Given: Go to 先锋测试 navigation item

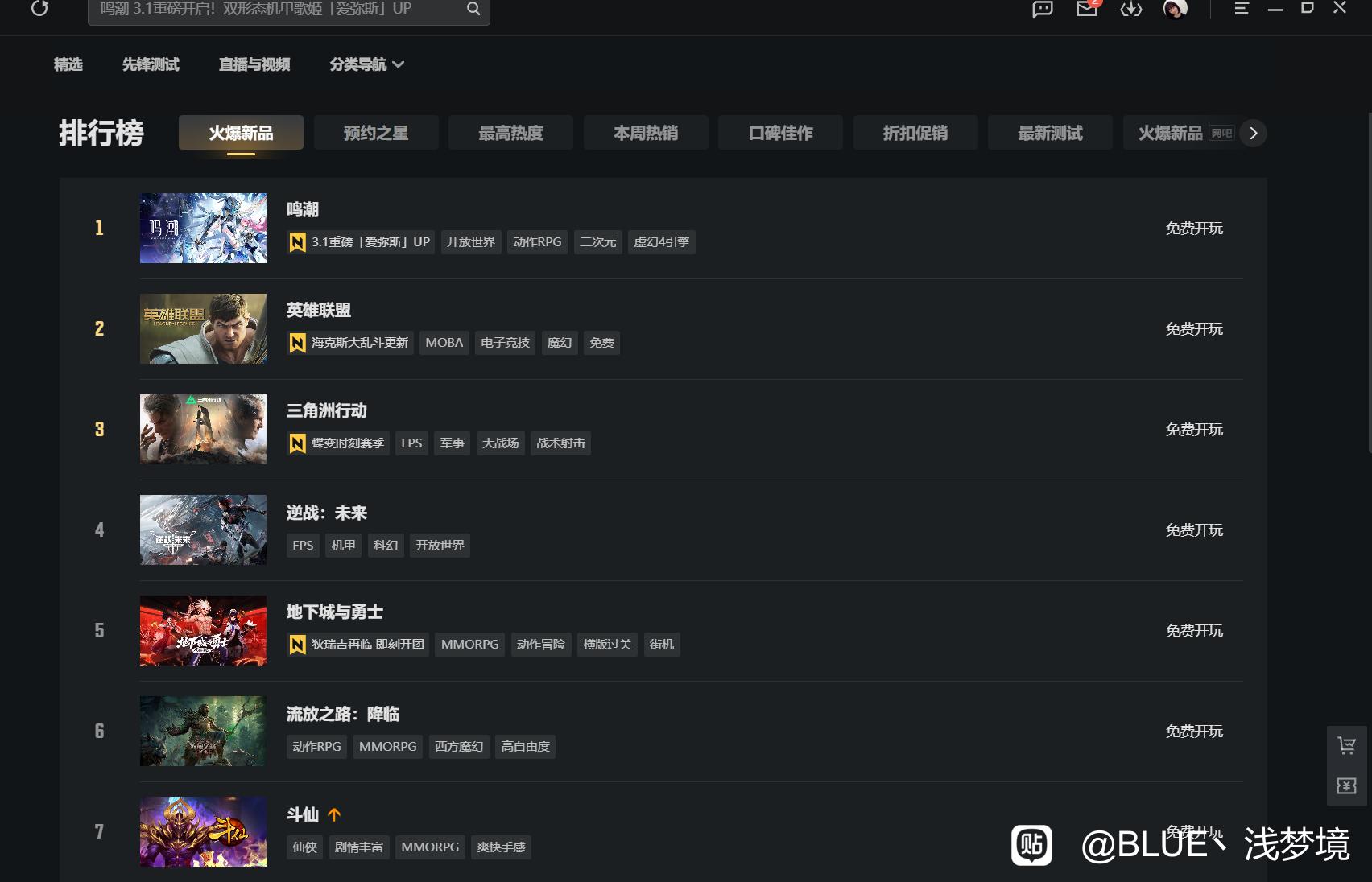Looking at the screenshot, I should pyautogui.click(x=151, y=64).
